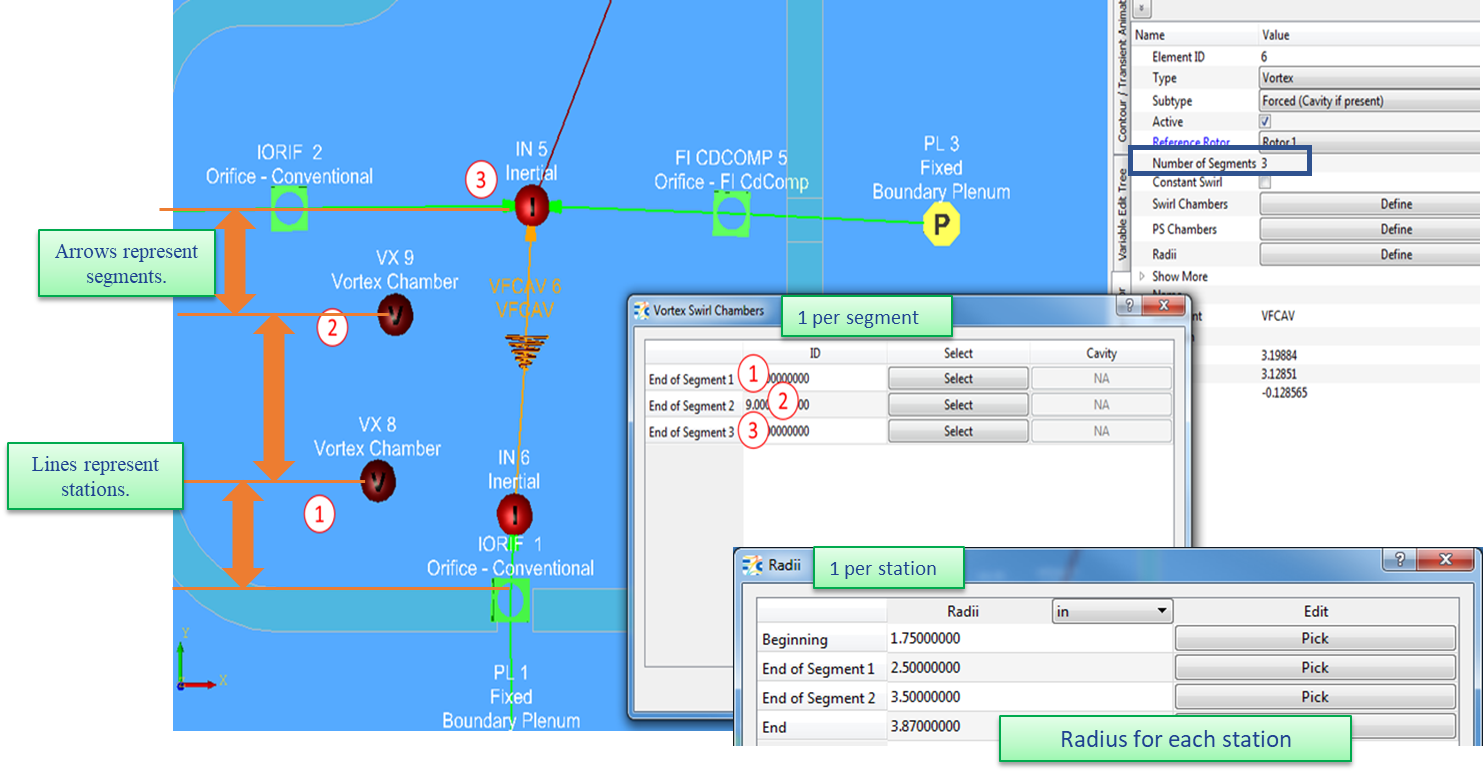Select the IORIF 1 conventional orifice element
This screenshot has width=1483, height=779.
[510, 599]
